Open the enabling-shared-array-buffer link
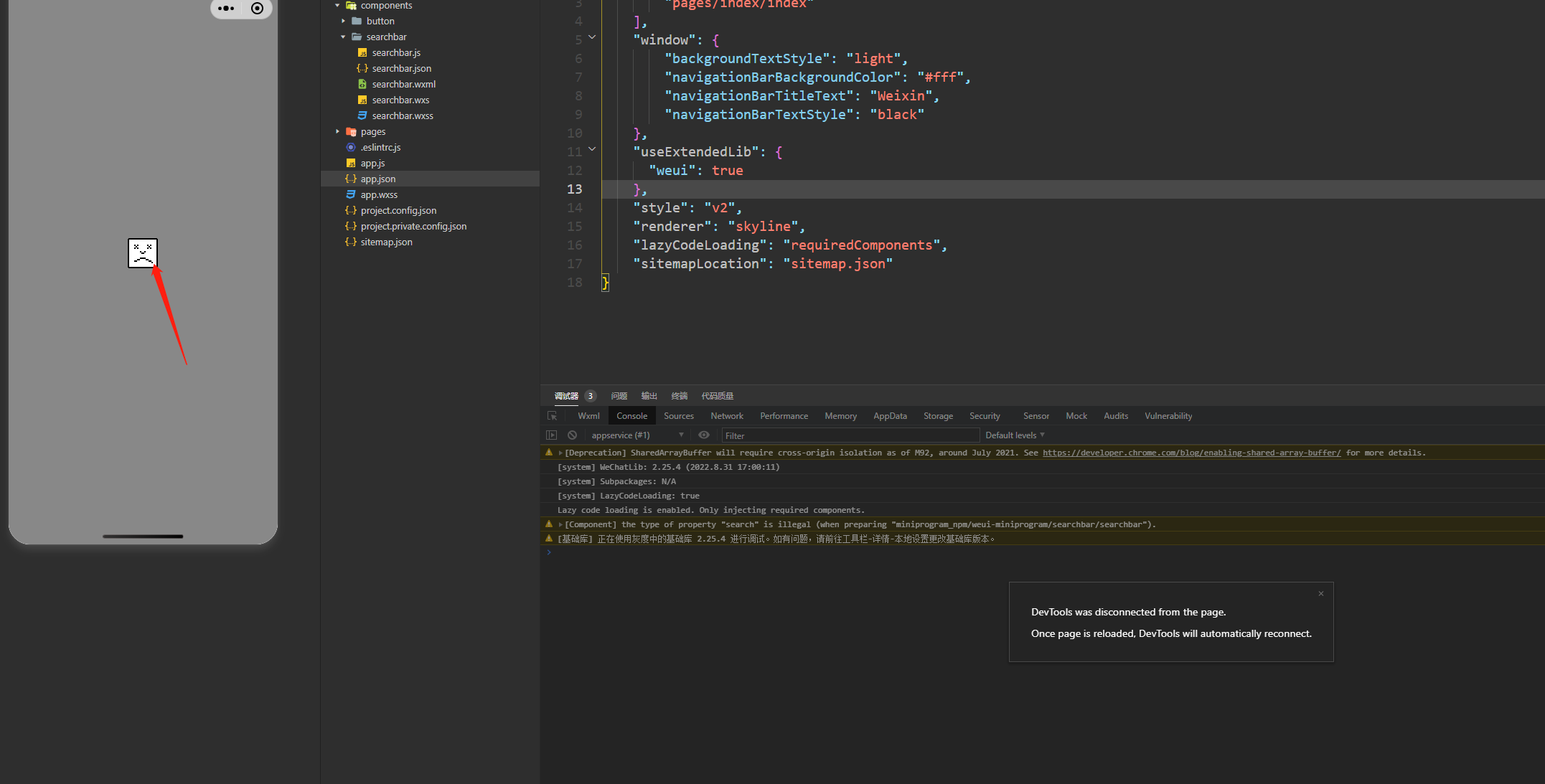Viewport: 1545px width, 784px height. [1191, 453]
